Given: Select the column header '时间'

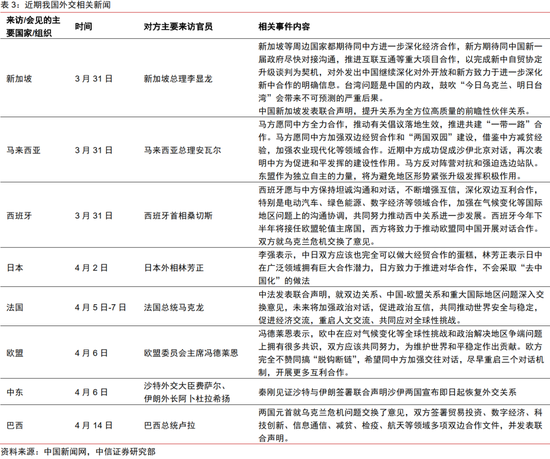Looking at the screenshot, I should [83, 26].
